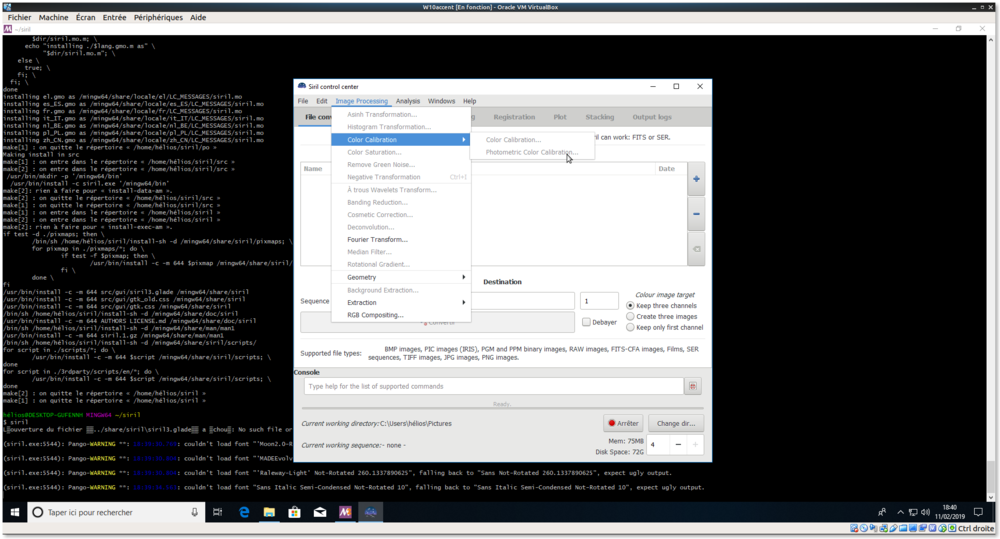Switch to the Plot tab
Image resolution: width=1000 pixels, height=539 pixels.
point(560,117)
